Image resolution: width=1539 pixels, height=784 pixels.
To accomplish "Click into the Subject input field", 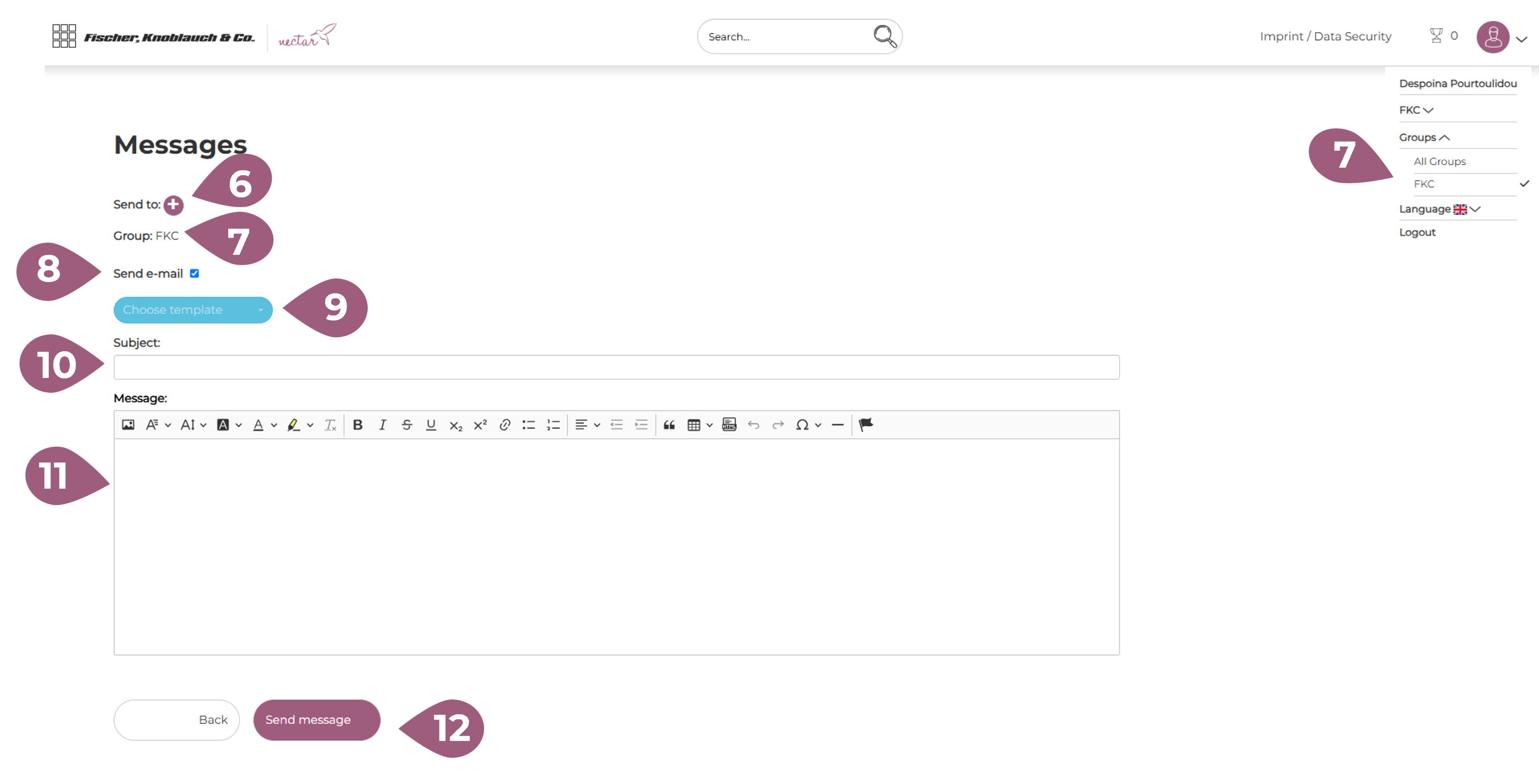I will tap(616, 368).
